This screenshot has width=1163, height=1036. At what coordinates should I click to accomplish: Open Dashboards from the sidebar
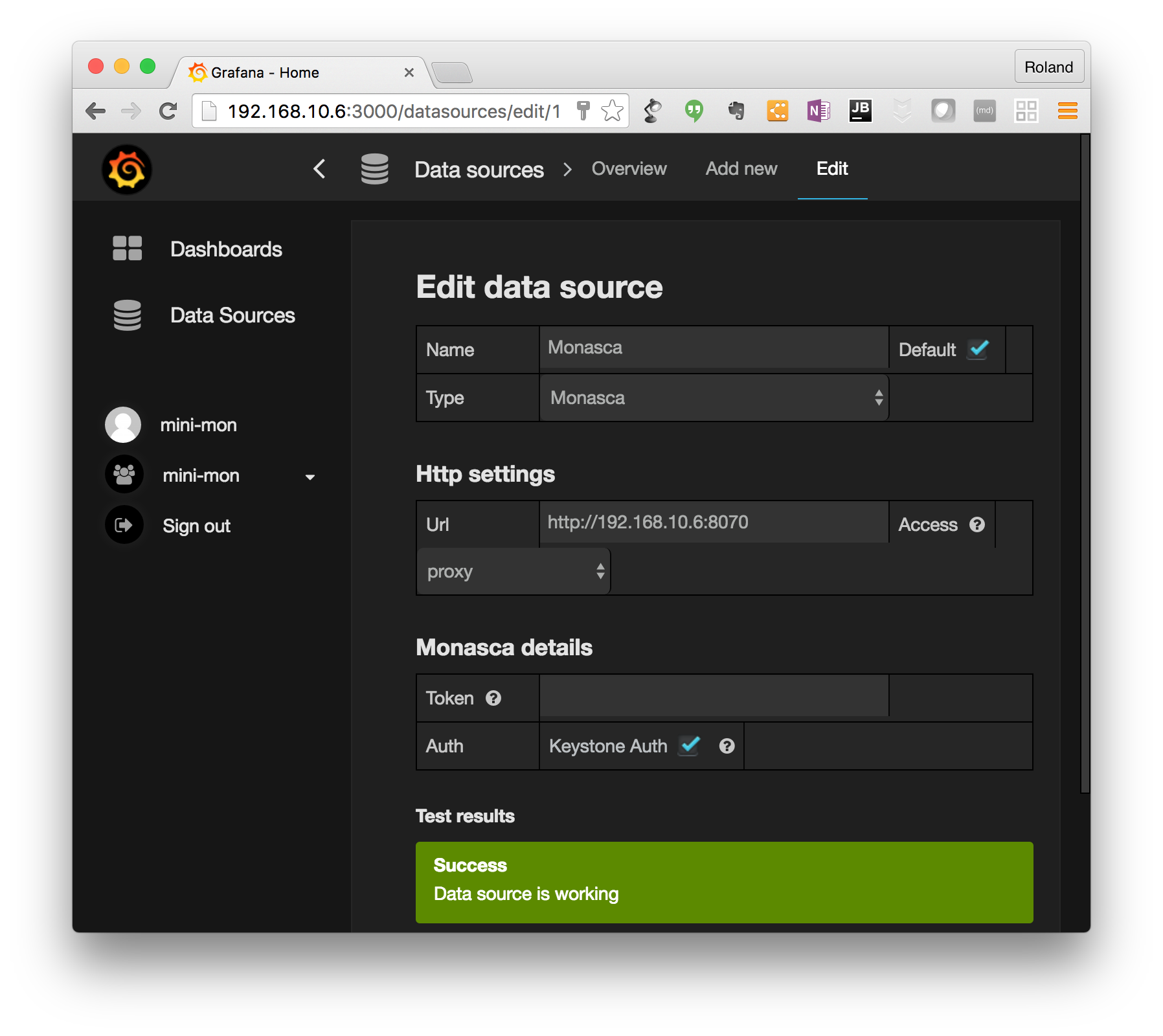point(226,249)
